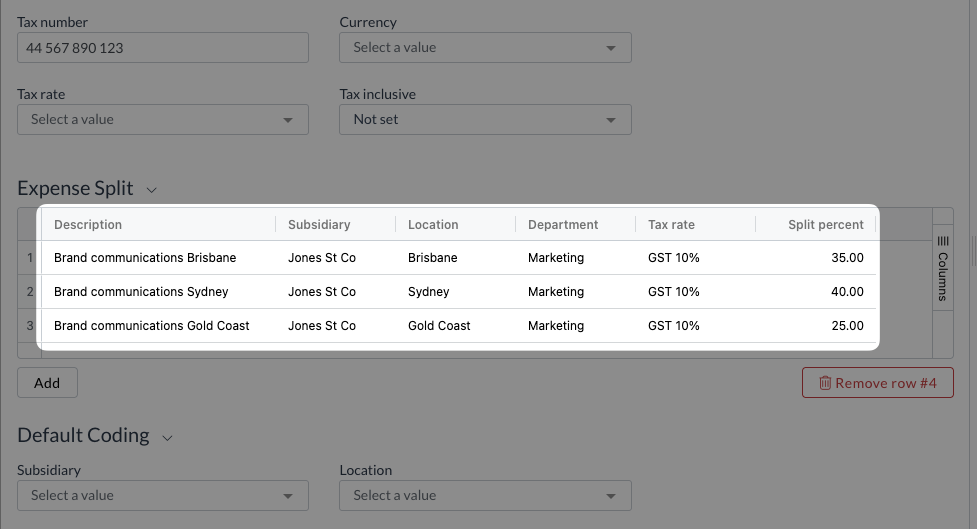Screen dimensions: 977x529
Task: Click trash icon in Remove row button
Action: (x=825, y=383)
